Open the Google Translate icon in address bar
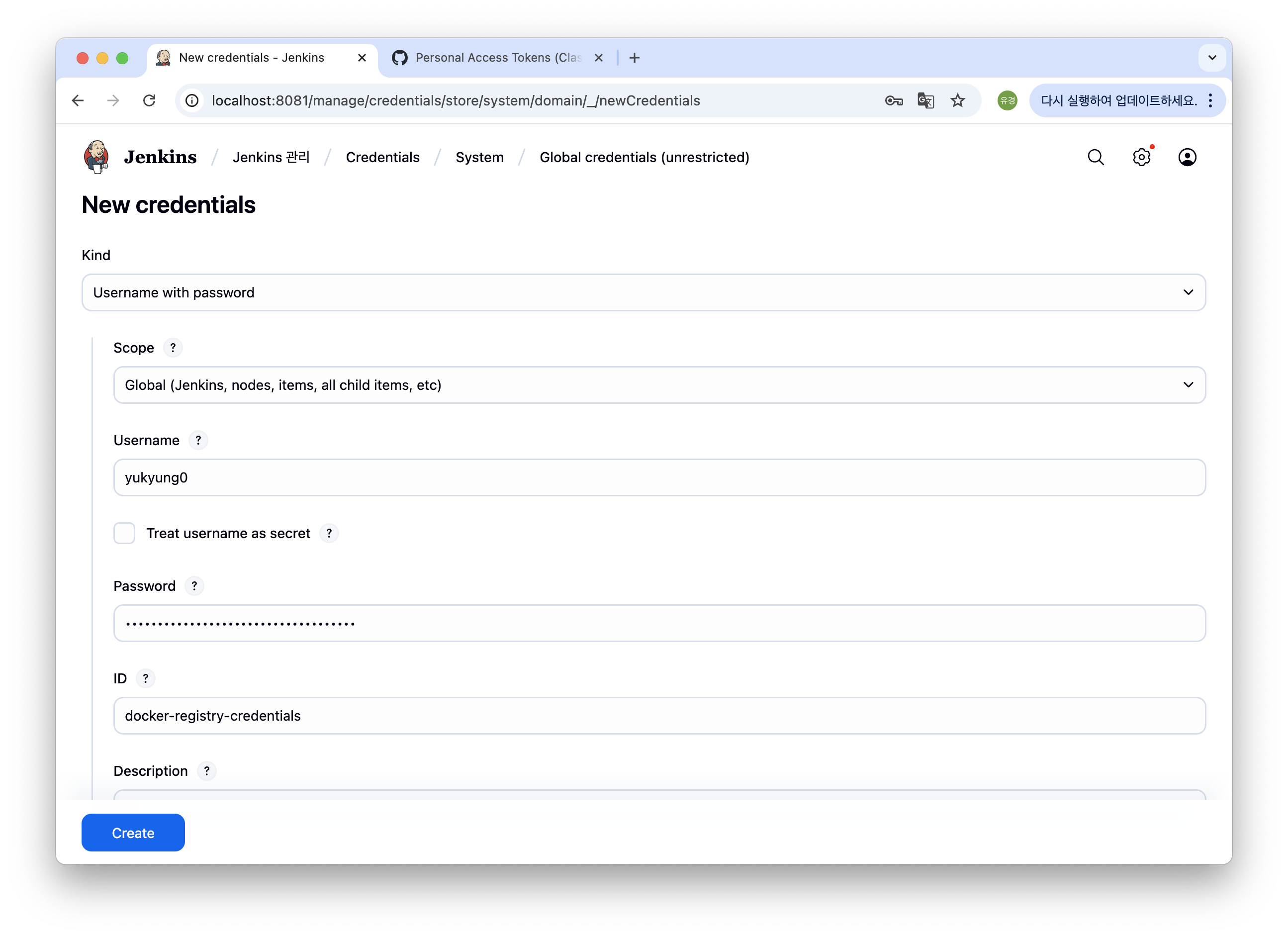Screen dimensions: 1288x938 (925, 100)
